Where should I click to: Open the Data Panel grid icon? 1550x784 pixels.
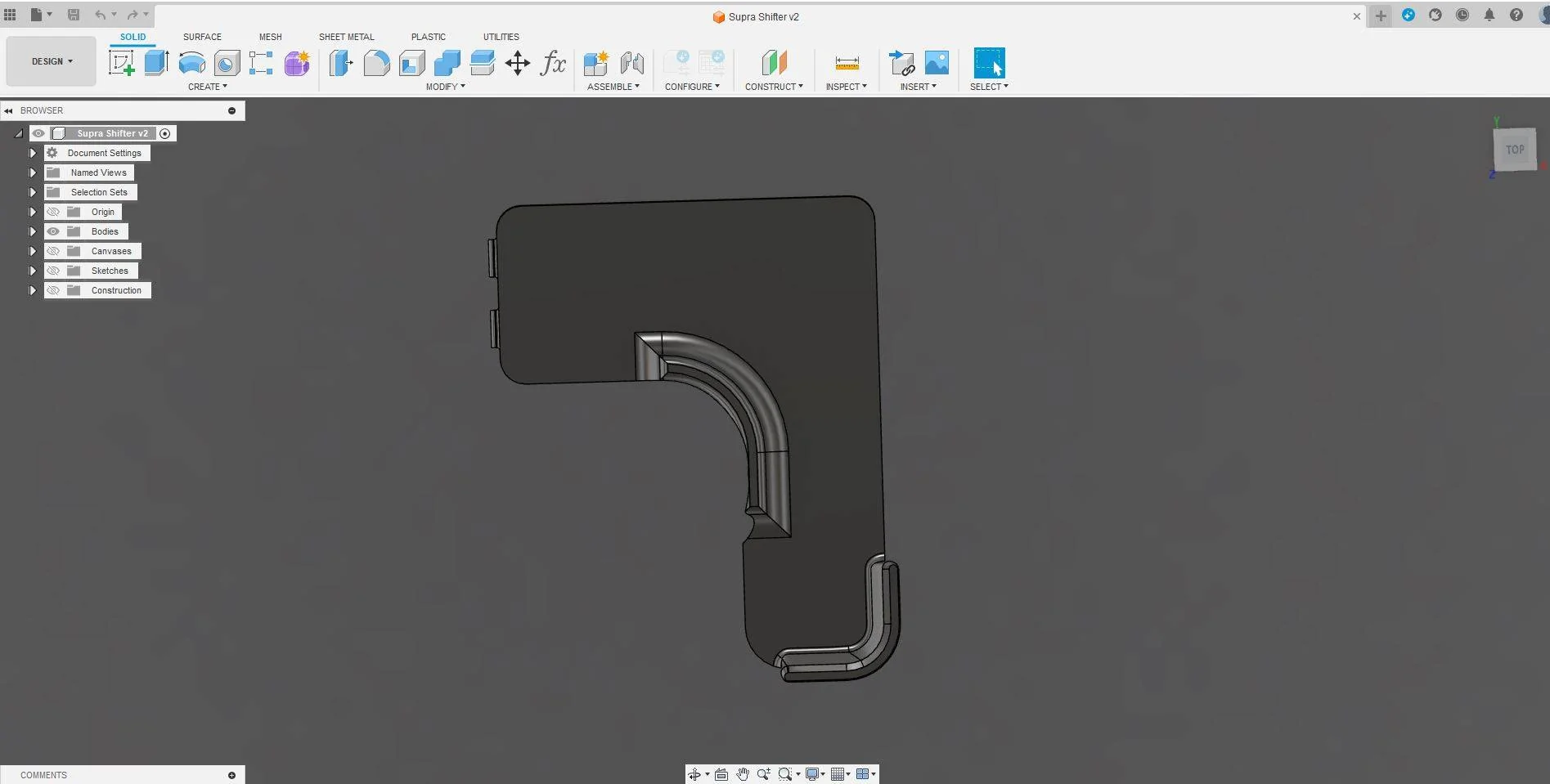pos(10,15)
